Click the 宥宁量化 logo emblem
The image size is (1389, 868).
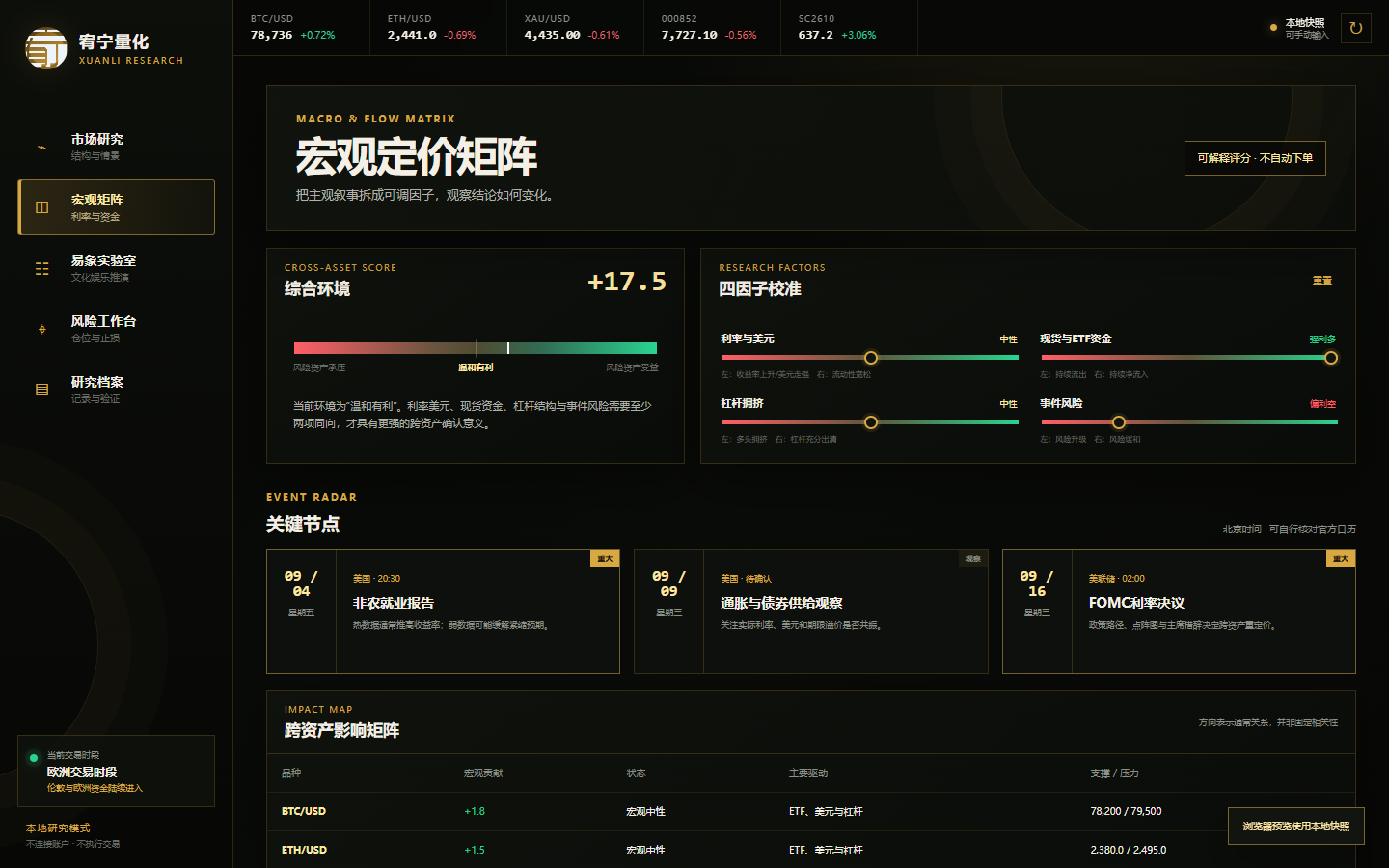tap(45, 48)
